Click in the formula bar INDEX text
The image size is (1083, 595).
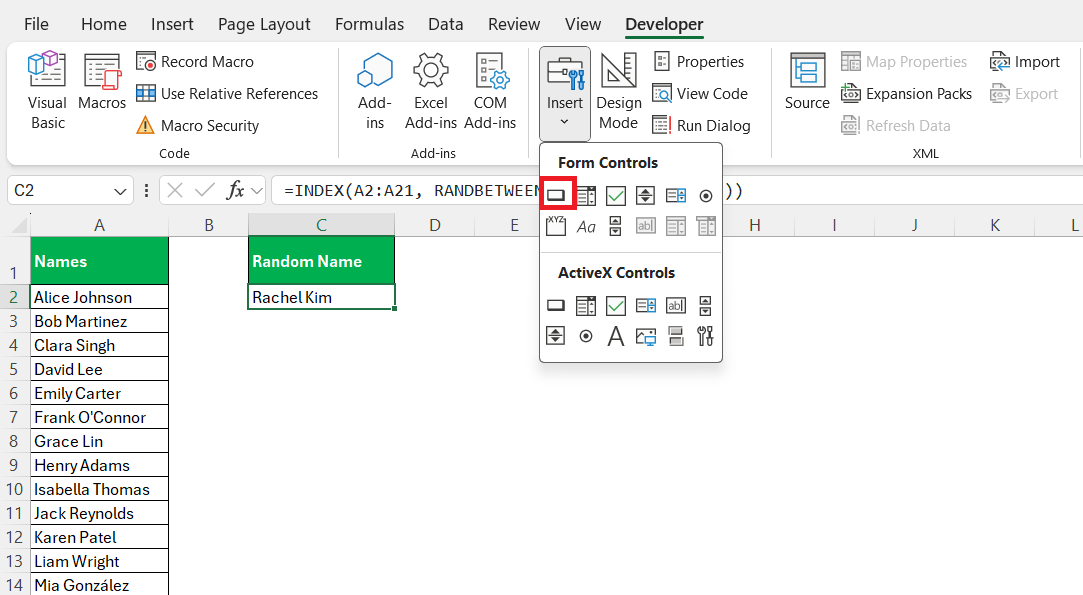(x=318, y=191)
